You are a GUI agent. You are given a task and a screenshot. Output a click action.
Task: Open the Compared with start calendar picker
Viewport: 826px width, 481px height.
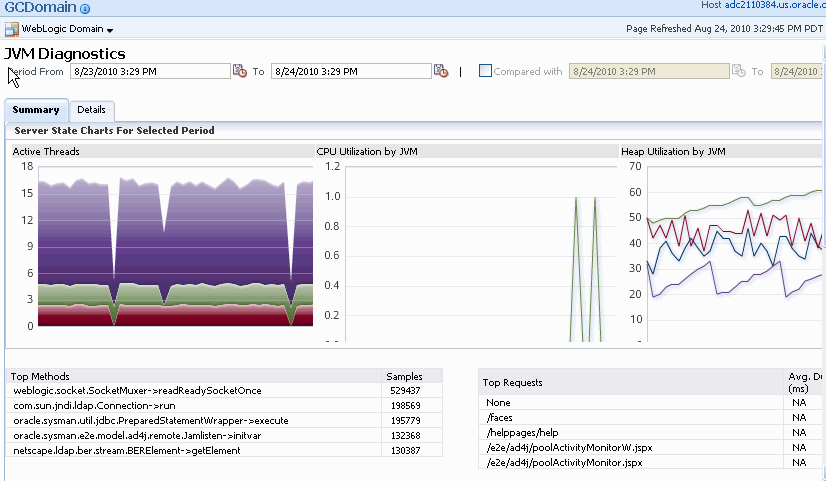[739, 71]
